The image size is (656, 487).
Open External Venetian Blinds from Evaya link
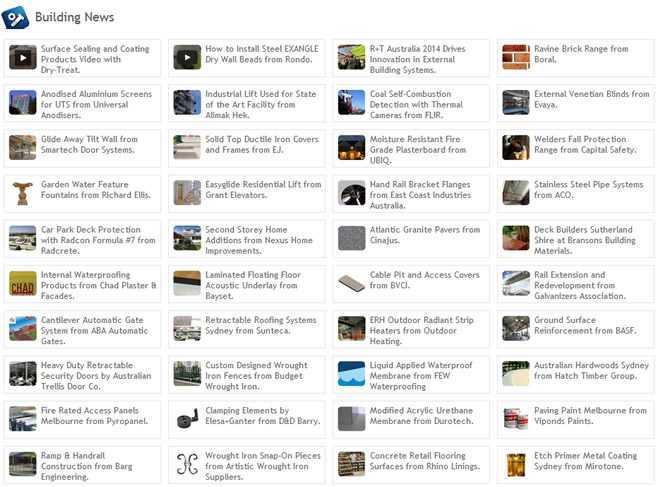point(592,99)
